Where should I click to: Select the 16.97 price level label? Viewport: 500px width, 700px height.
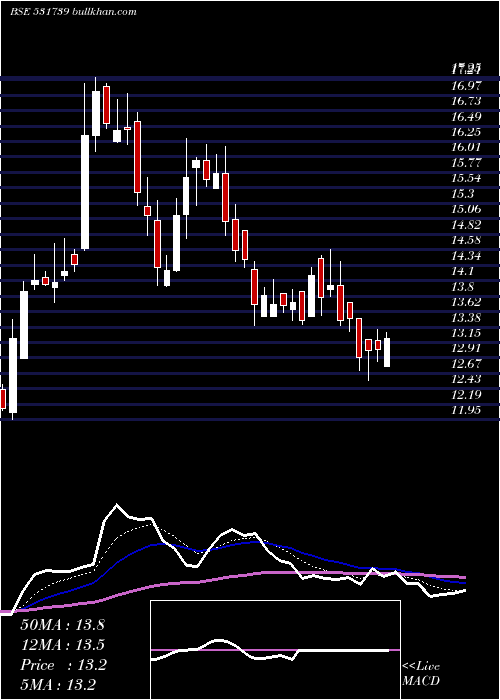coord(467,86)
